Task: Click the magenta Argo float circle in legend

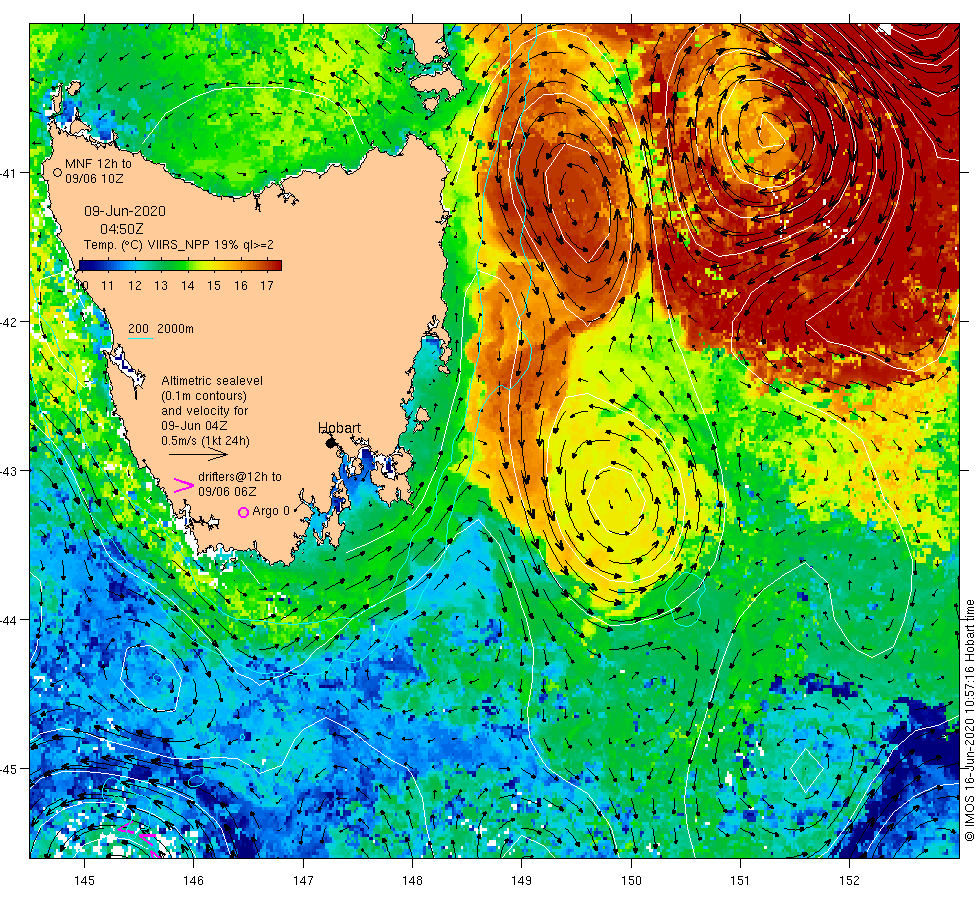Action: coord(243,512)
